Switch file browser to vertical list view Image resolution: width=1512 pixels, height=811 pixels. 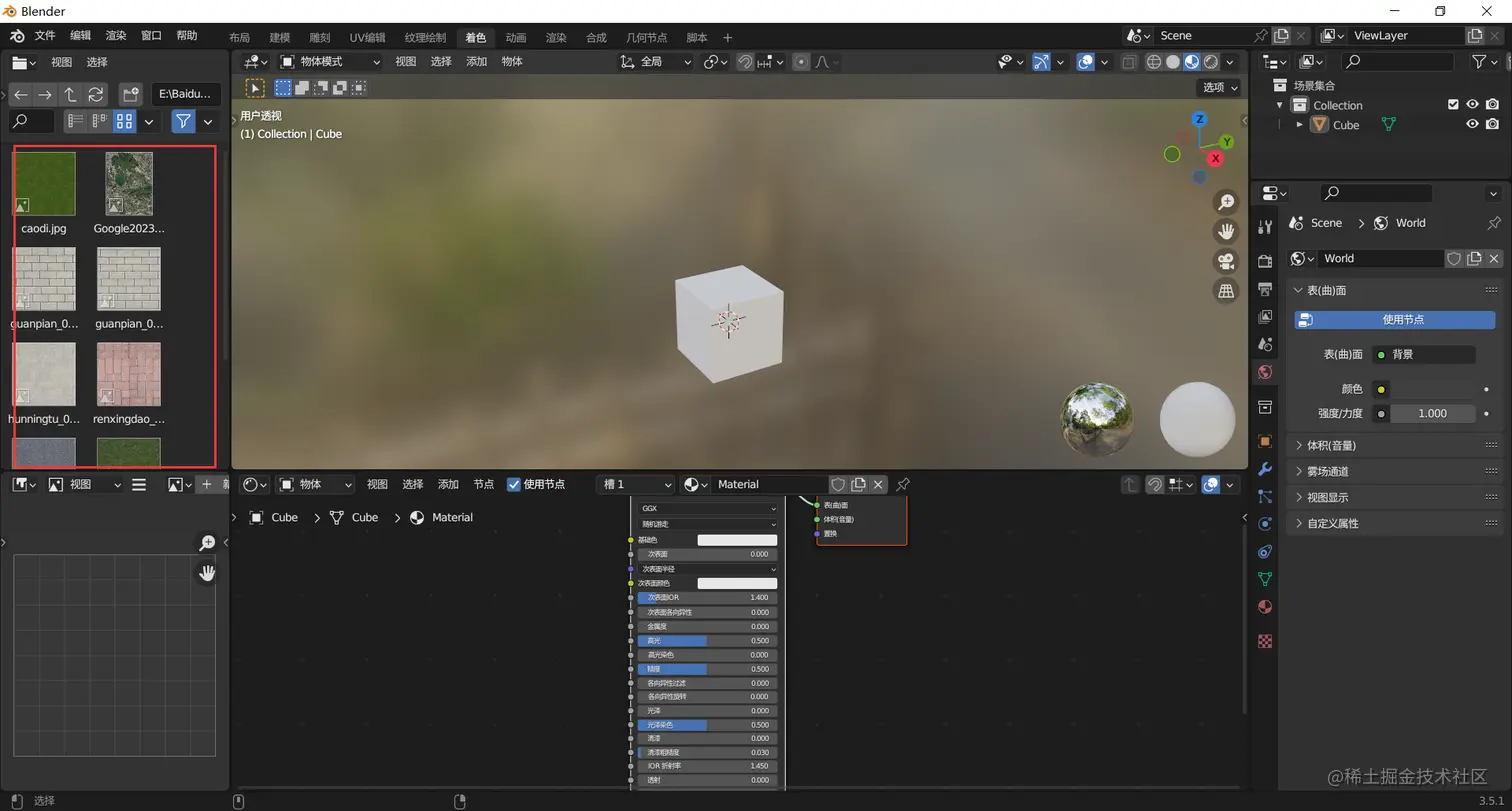tap(75, 121)
